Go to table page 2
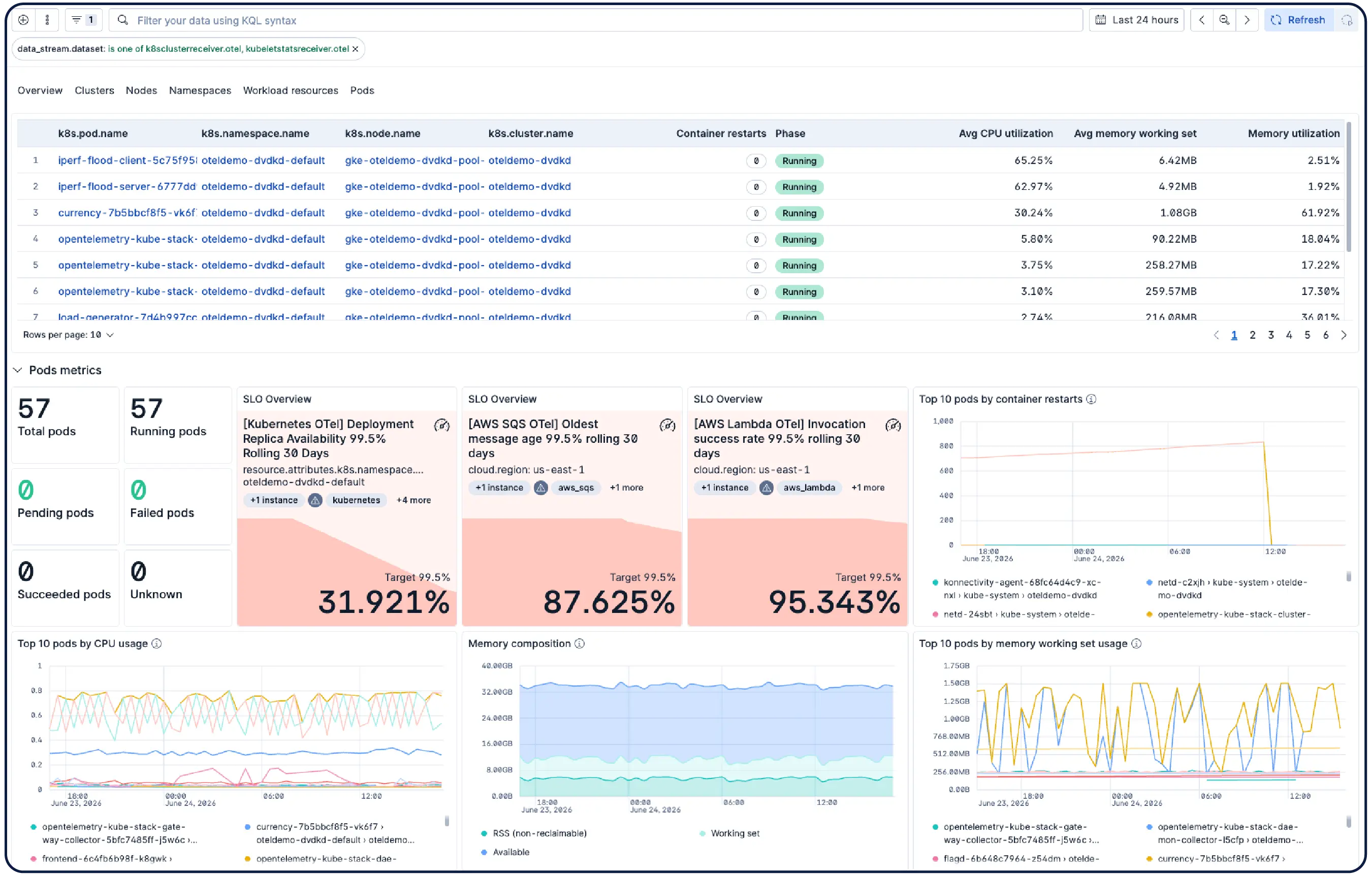This screenshot has width=1372, height=876. (1252, 336)
